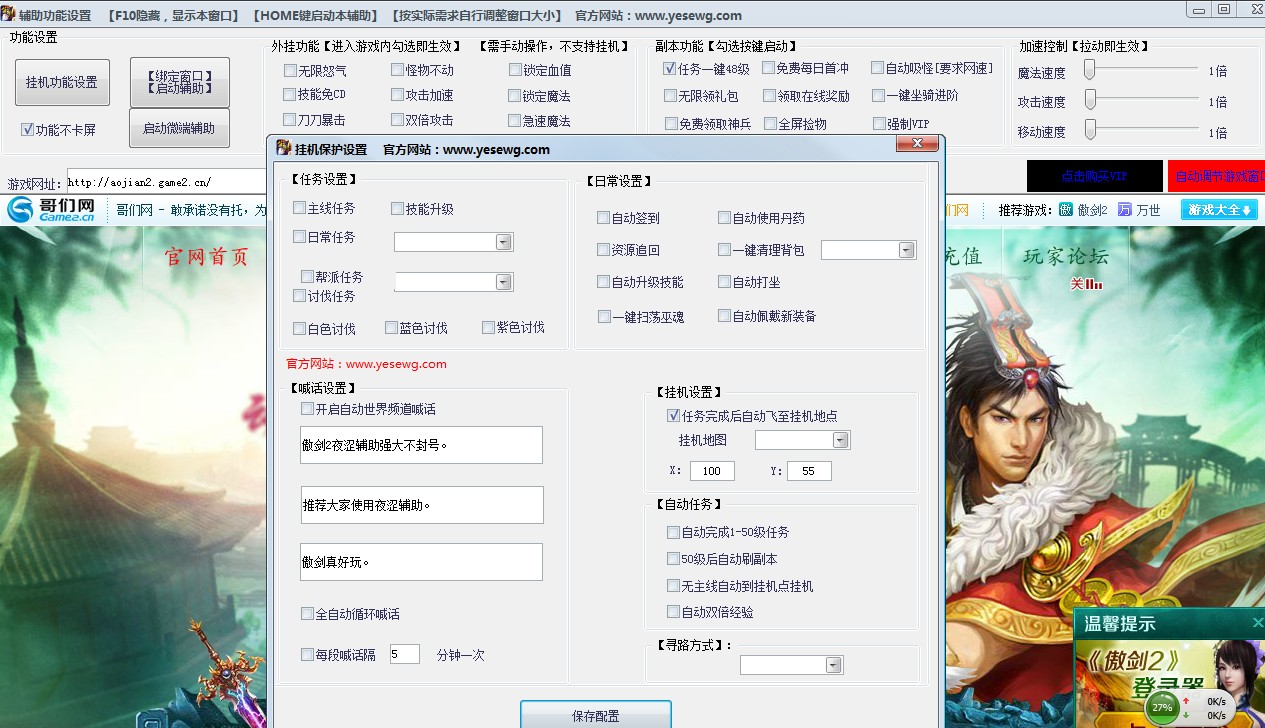Click the 万世 recommended game icon

[1125, 210]
